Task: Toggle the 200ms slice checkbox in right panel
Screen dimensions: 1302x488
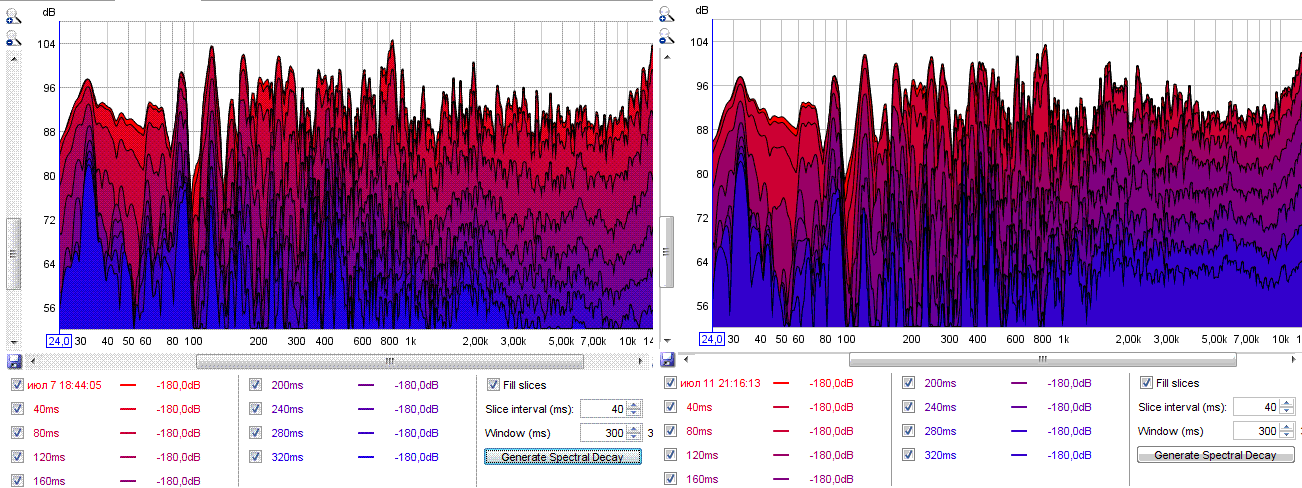Action: (x=908, y=383)
